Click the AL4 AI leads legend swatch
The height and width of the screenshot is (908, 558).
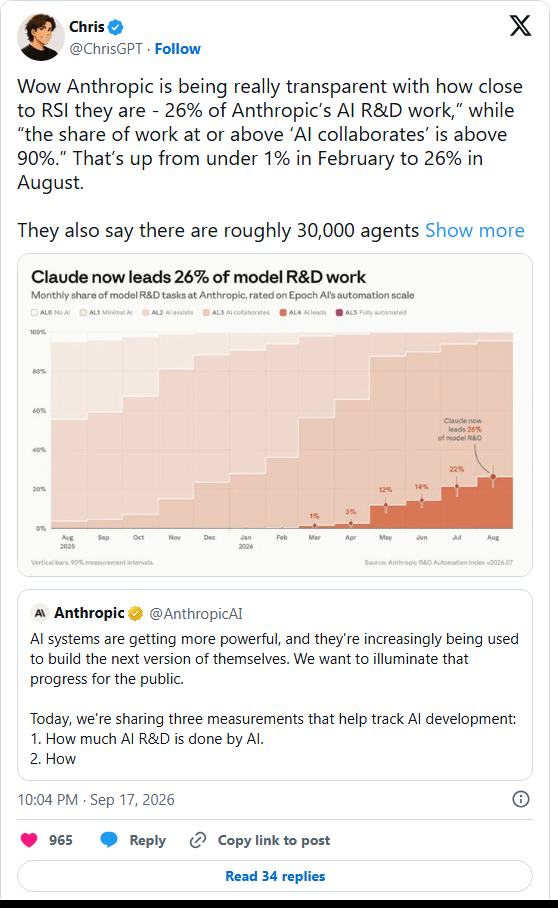283,313
